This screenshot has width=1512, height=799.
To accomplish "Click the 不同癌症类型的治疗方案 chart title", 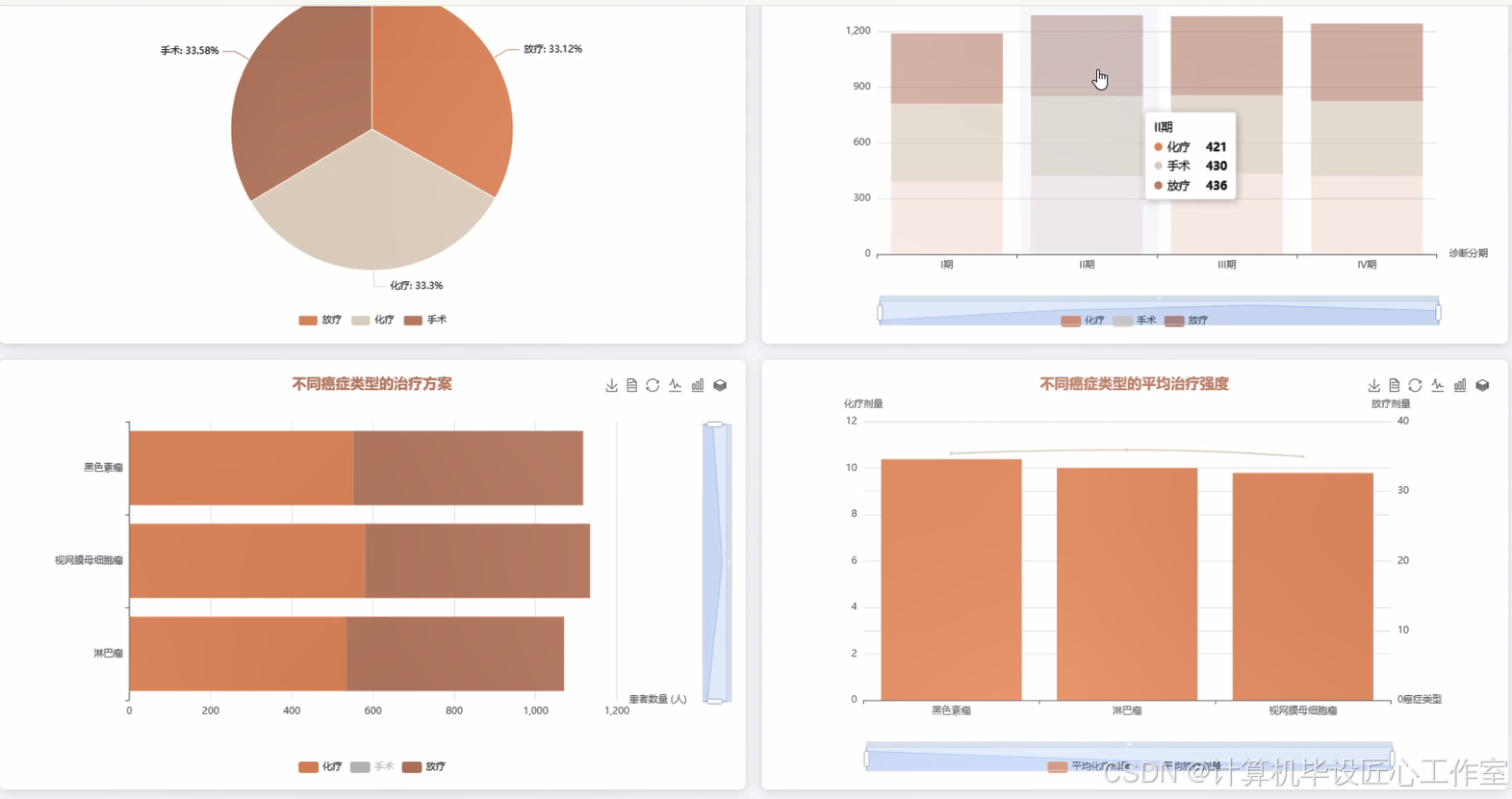I will (x=372, y=384).
